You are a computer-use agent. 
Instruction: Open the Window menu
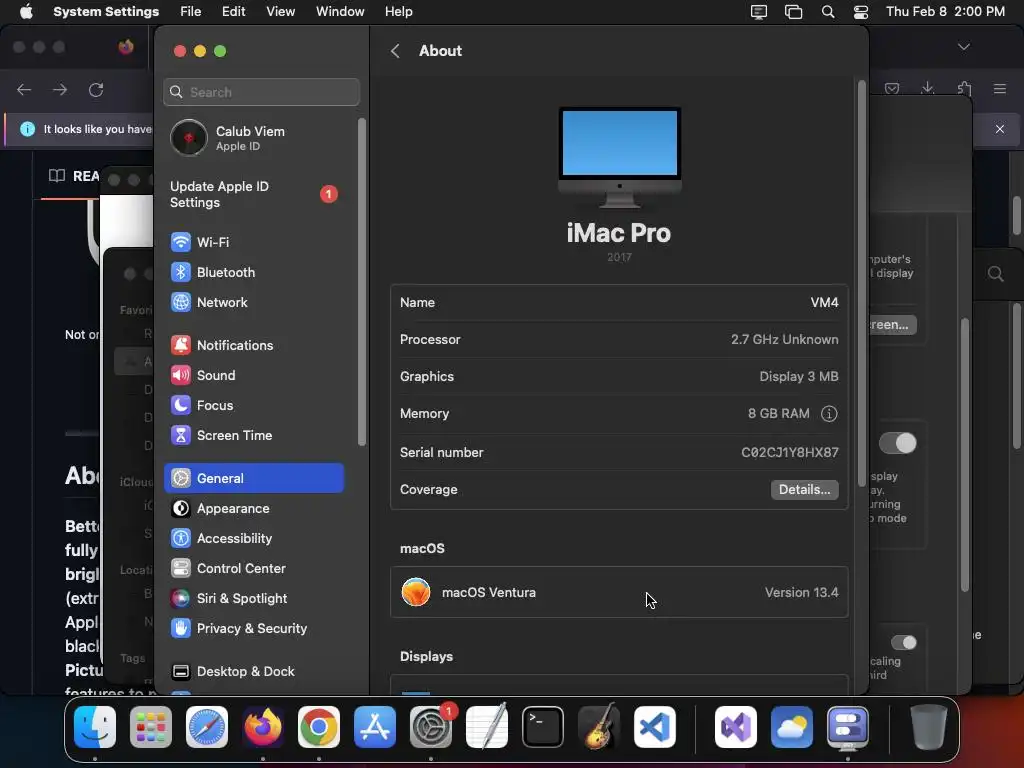pyautogui.click(x=340, y=12)
